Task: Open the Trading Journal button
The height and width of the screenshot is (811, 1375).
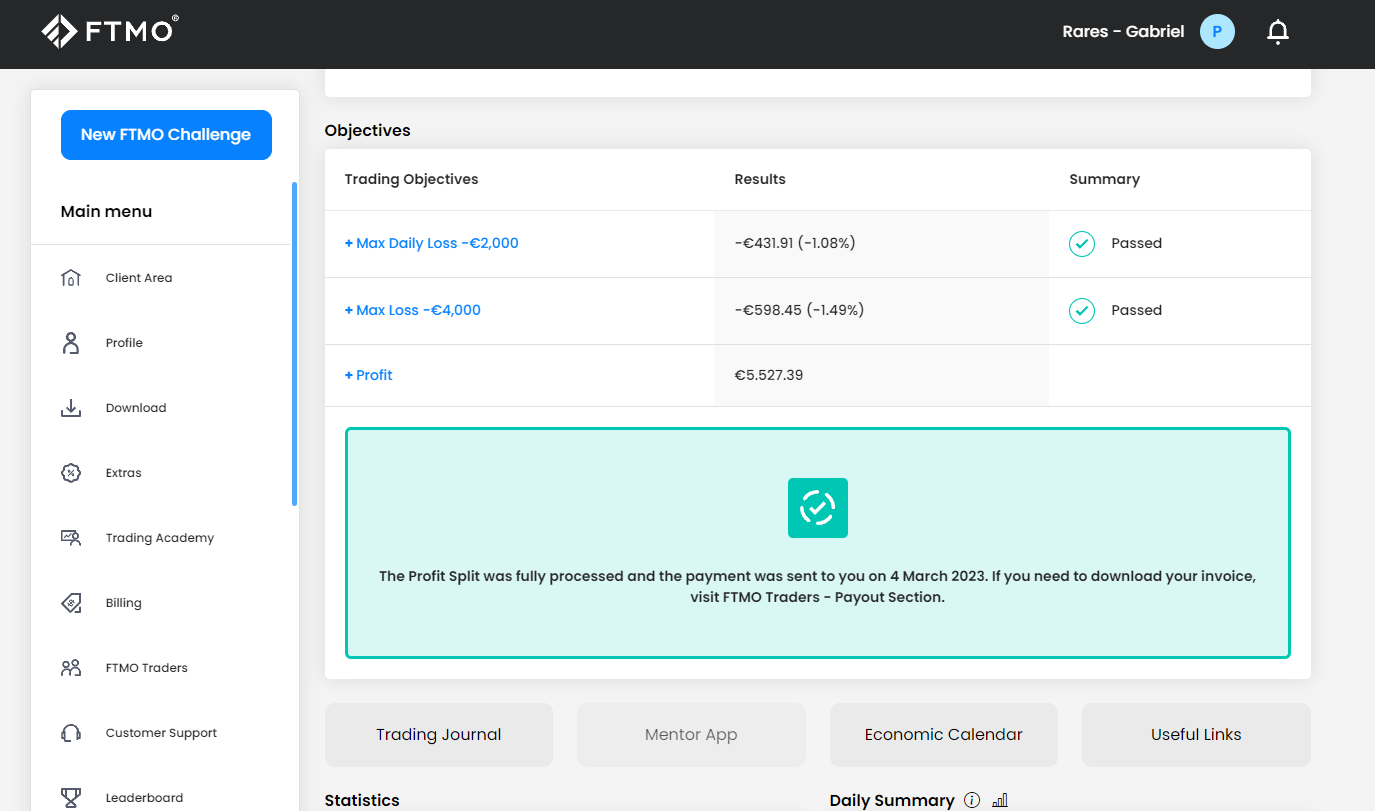Action: pos(439,735)
